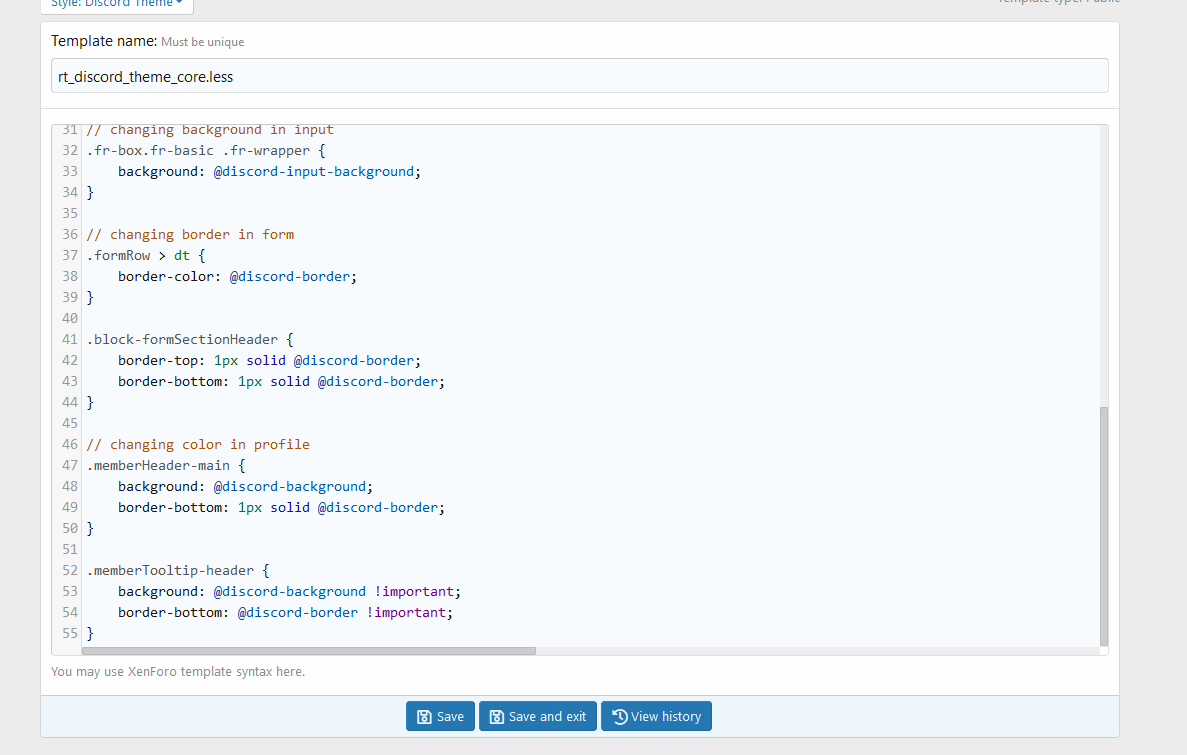Click the .memberHeader-main selector line
The height and width of the screenshot is (755, 1187).
[x=165, y=466]
